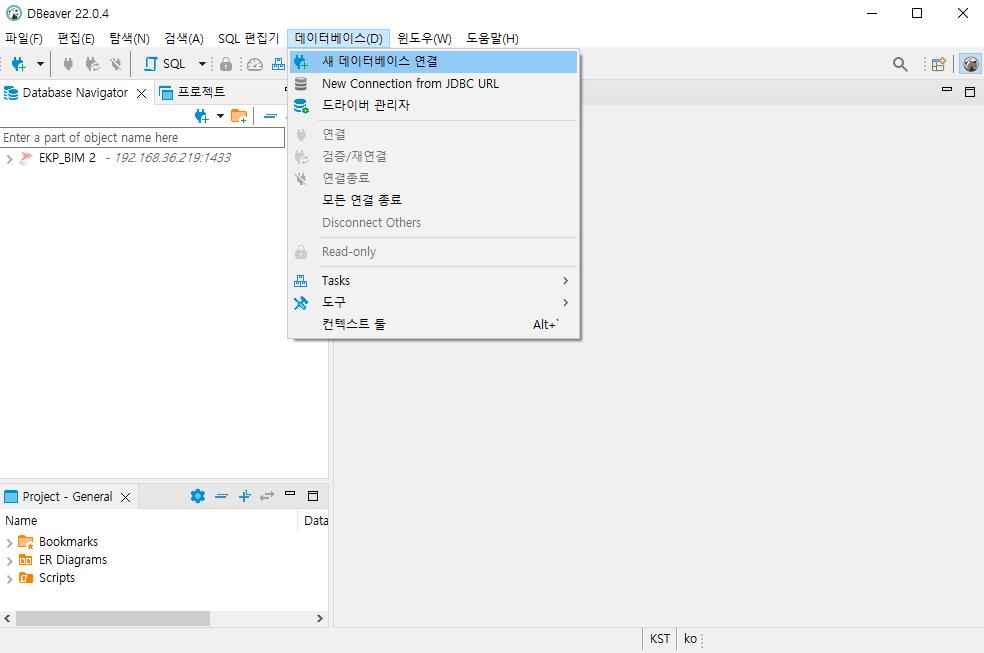Select the new connection plug icon
Screen dimensions: 984x653
[17, 63]
